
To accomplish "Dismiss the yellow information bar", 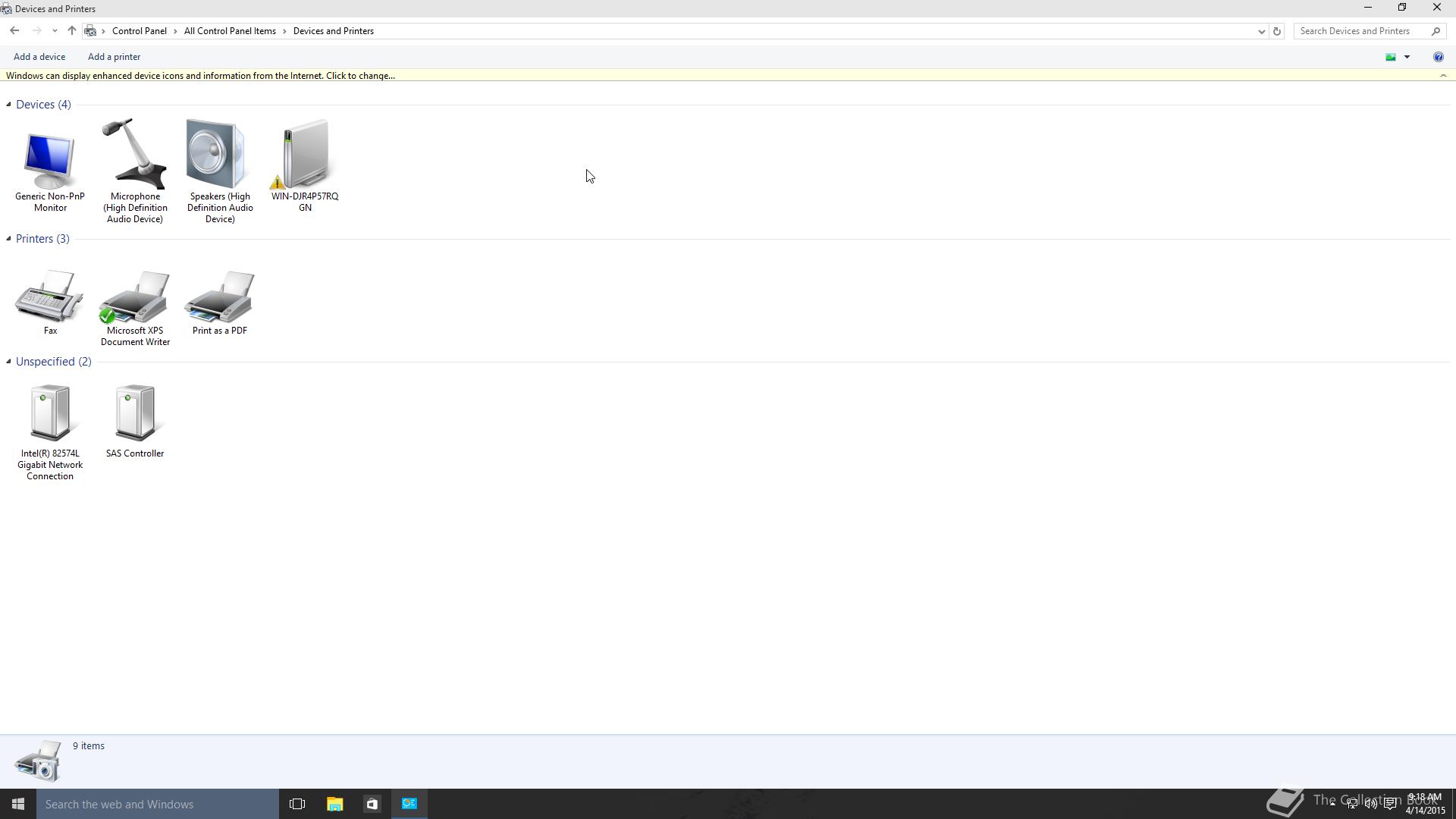I will pos(1443,76).
